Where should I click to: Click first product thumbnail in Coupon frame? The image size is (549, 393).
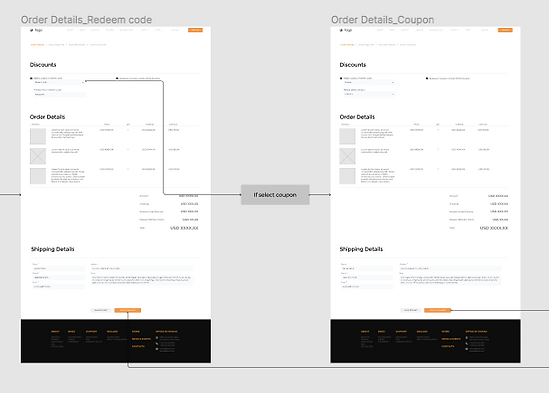(347, 136)
